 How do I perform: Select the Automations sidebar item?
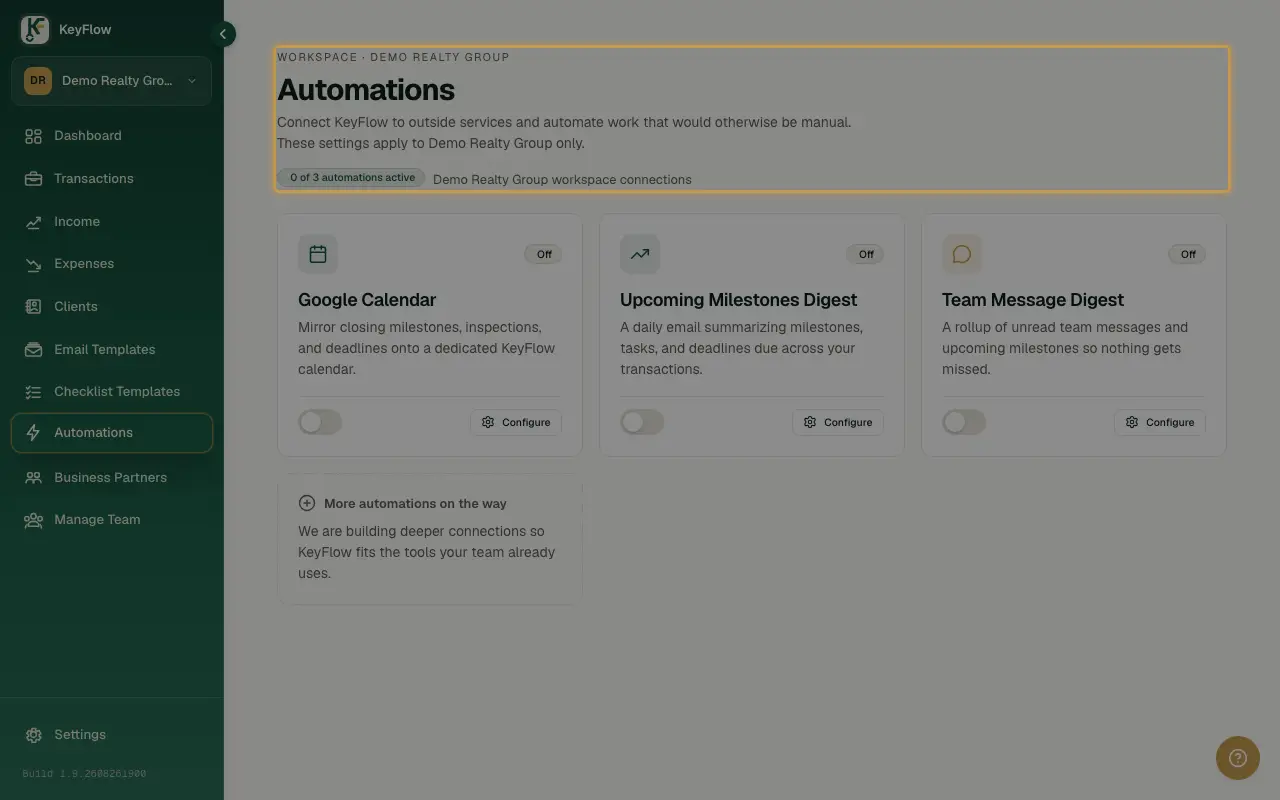click(111, 433)
